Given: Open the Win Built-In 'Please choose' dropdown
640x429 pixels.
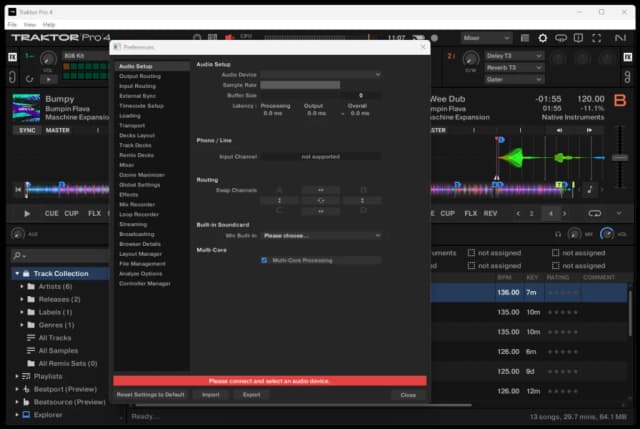Looking at the screenshot, I should 321,236.
